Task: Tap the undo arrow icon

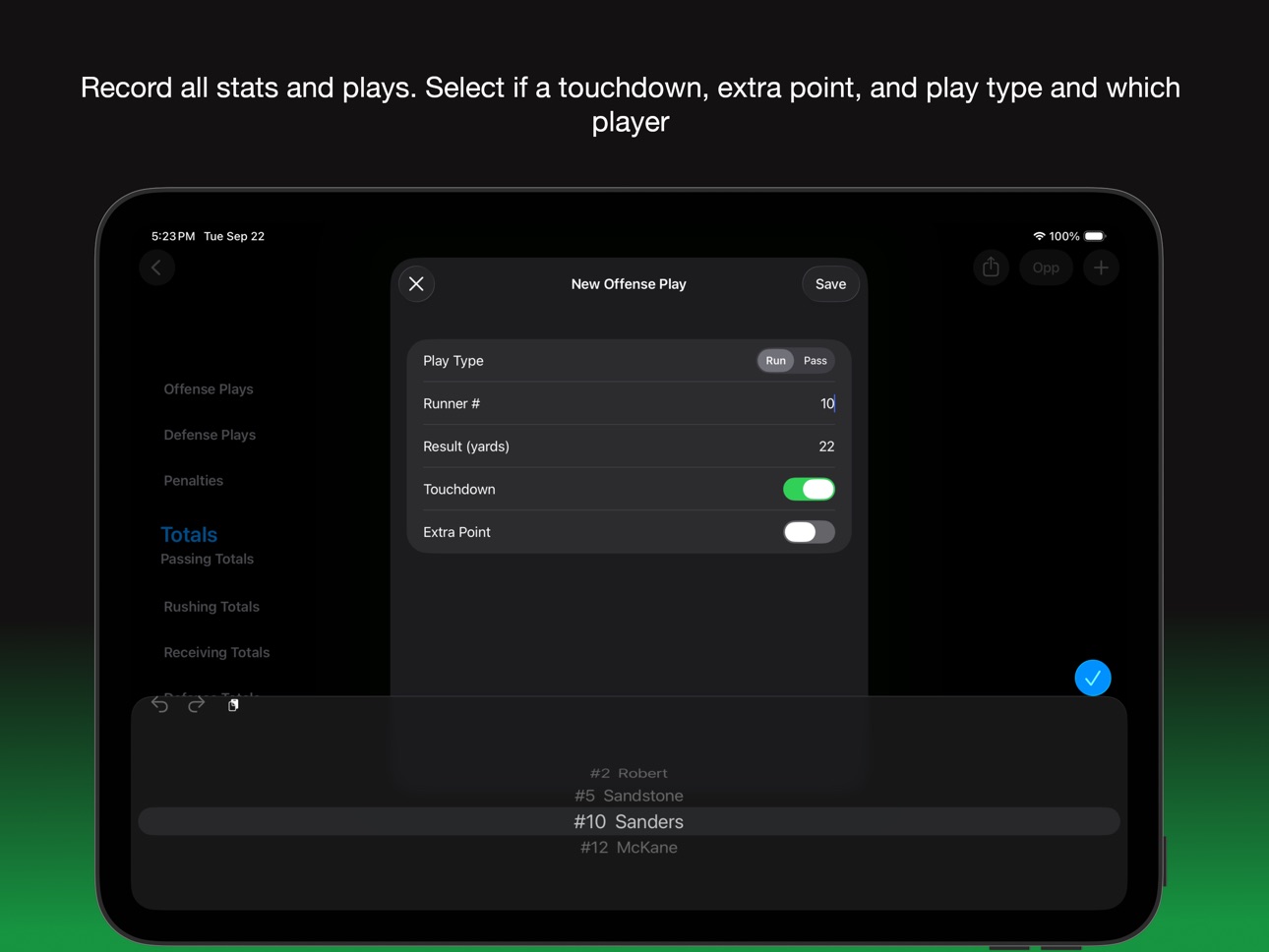Action: coord(159,705)
